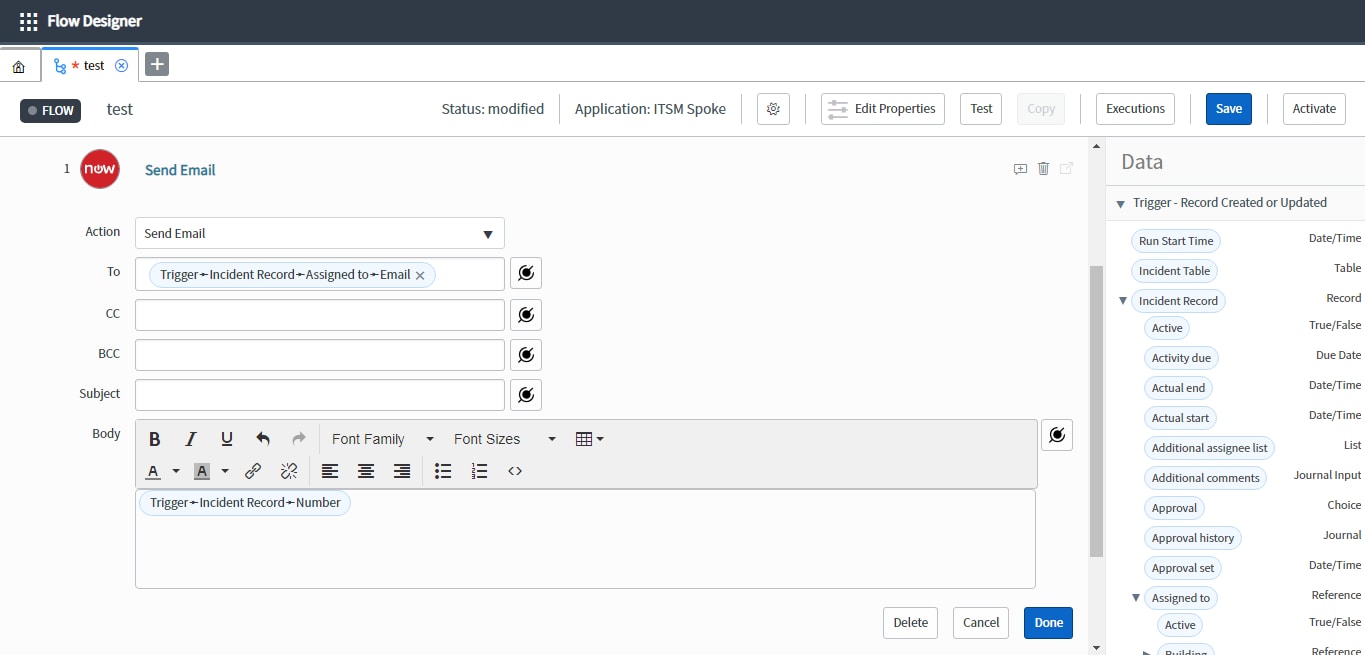Screen dimensions: 1365x655
Task: Click the Edit Properties button
Action: 884,109
